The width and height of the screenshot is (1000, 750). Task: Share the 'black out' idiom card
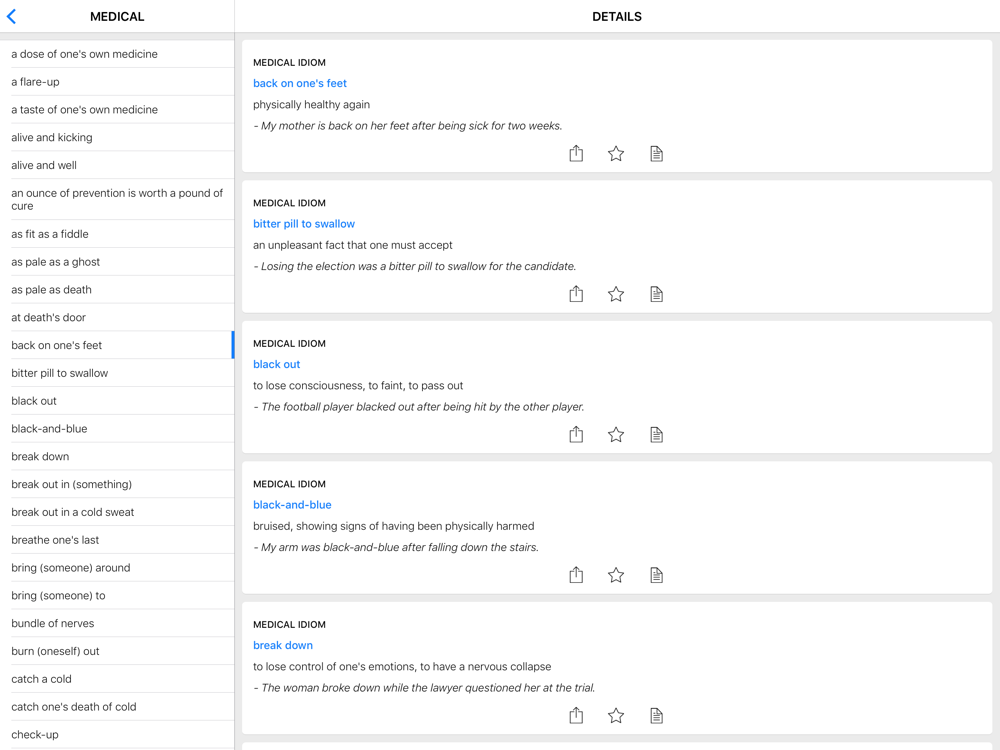(x=576, y=434)
